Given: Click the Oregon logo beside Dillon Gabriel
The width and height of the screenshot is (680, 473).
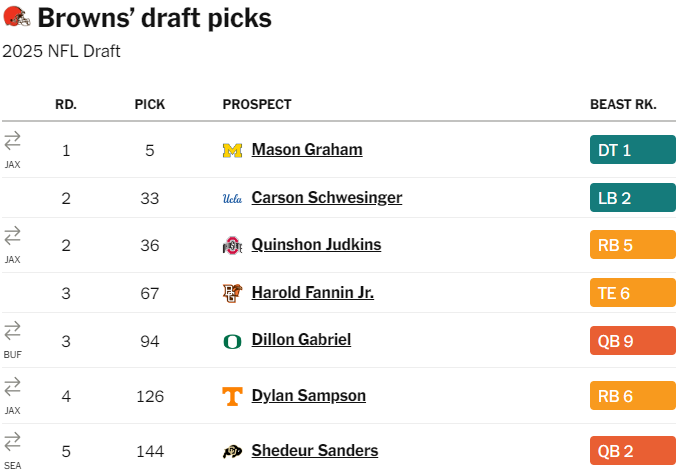Looking at the screenshot, I should pos(232,341).
